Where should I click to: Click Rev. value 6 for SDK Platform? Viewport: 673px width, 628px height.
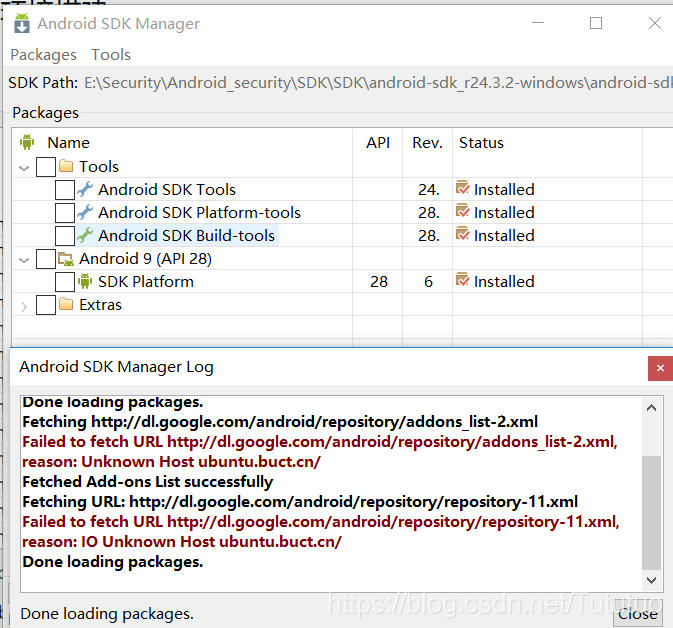(428, 282)
